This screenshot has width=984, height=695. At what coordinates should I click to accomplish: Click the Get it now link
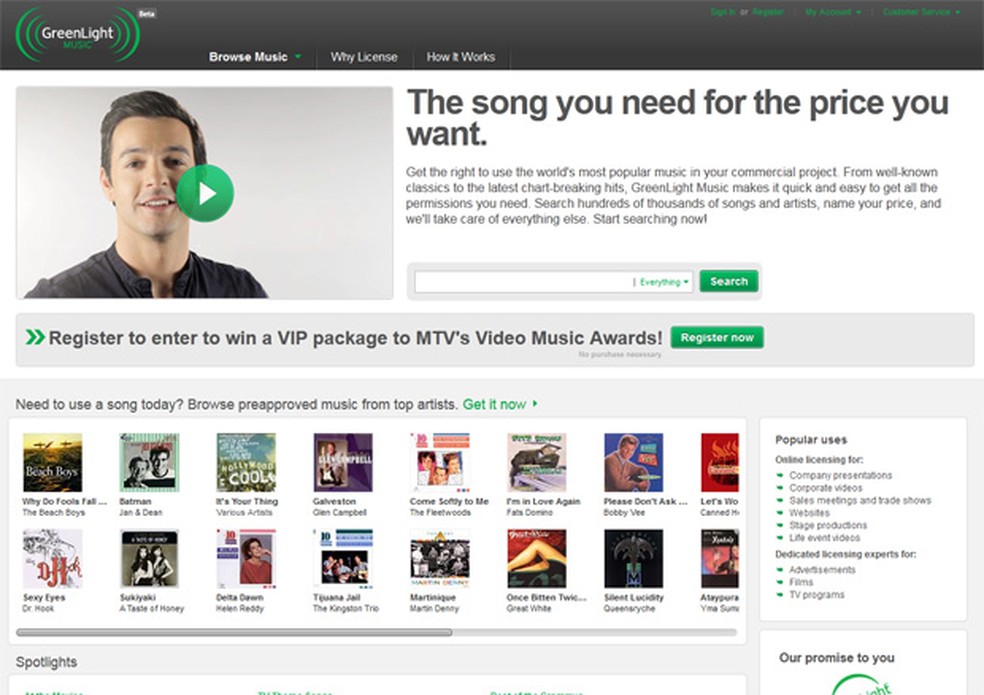click(500, 404)
